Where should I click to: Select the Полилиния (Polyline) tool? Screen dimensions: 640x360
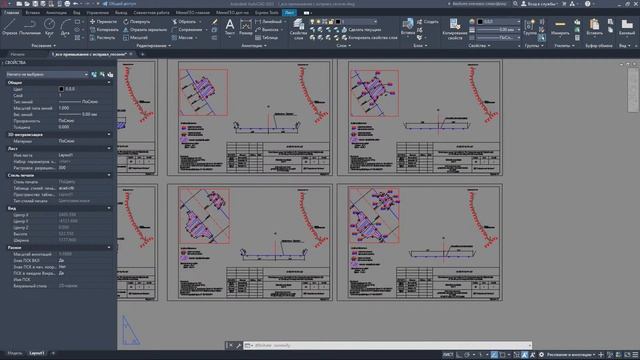(x=30, y=27)
